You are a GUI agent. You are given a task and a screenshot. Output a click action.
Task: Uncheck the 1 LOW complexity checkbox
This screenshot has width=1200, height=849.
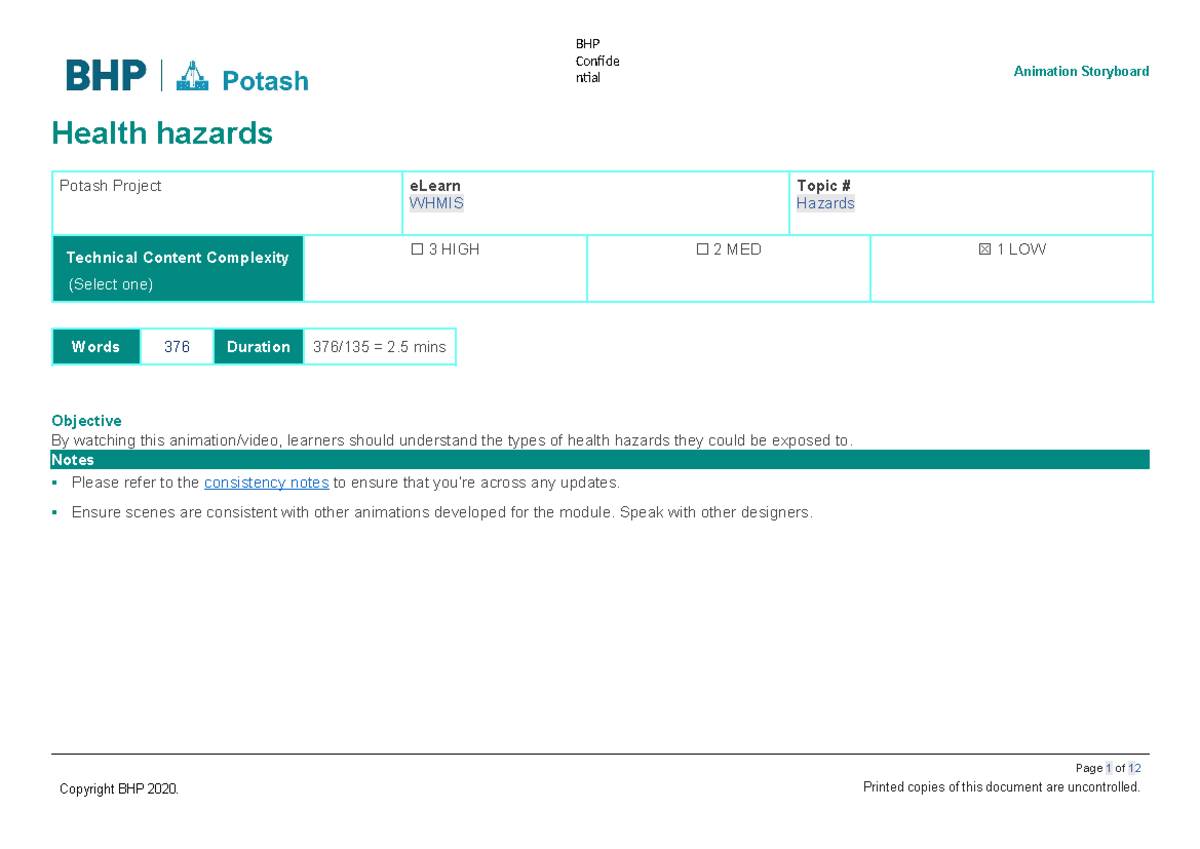(x=986, y=250)
